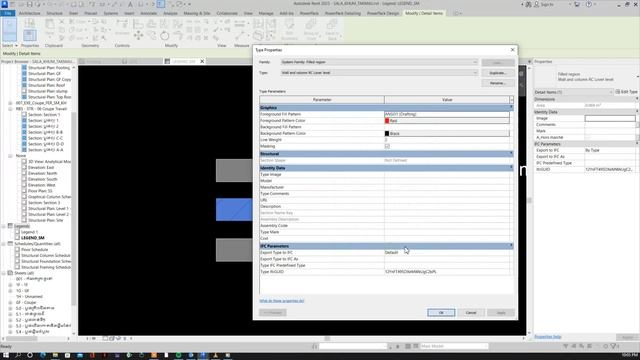Open the Select dropdown under Modify
The image size is (640, 360).
10,45
